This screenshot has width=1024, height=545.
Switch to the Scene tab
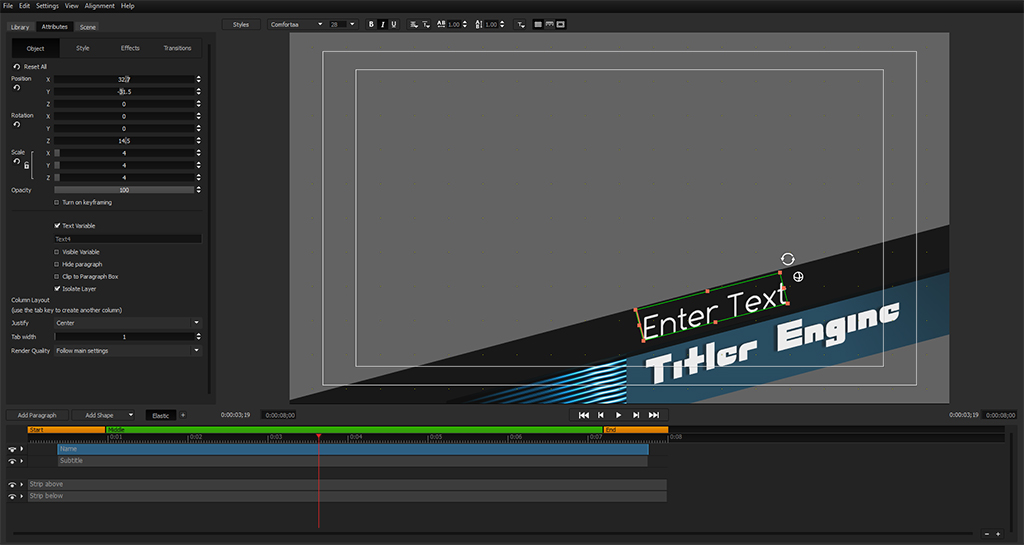coord(88,27)
